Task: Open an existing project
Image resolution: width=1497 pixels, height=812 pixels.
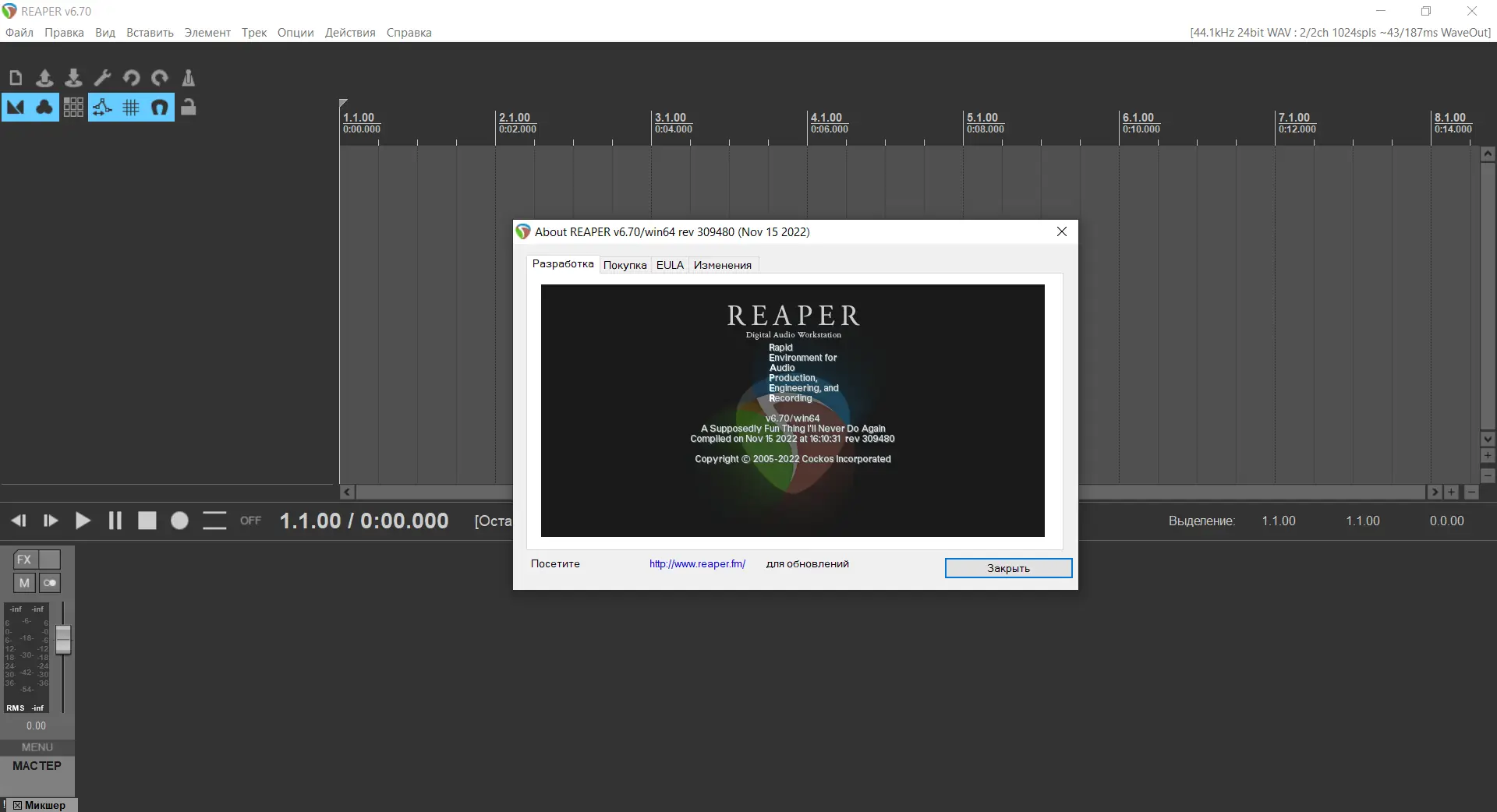Action: (44, 78)
